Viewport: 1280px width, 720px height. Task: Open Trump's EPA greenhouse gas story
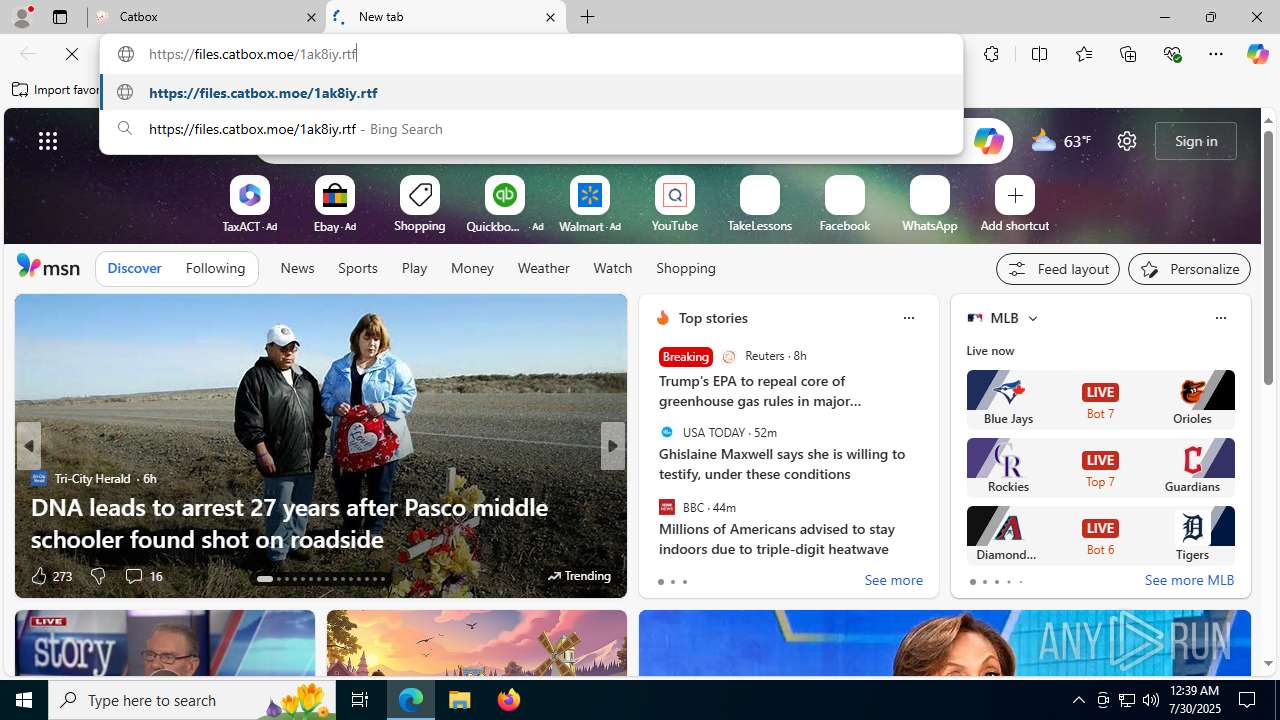tap(760, 391)
